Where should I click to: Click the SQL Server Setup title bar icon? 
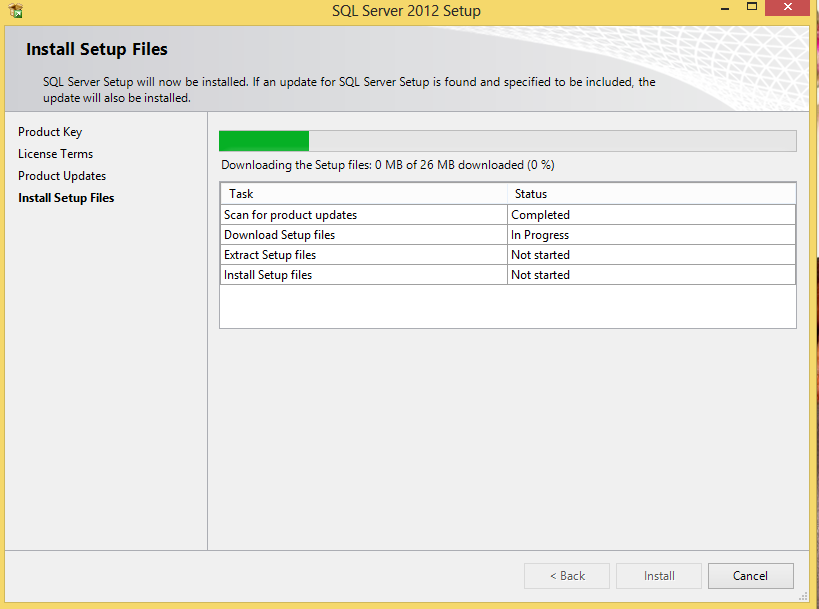point(16,10)
